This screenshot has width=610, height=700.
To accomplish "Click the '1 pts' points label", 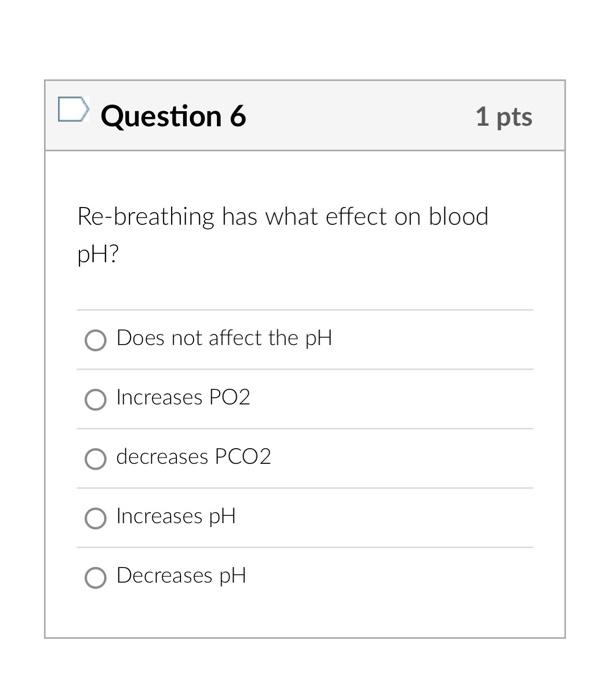I will [503, 117].
